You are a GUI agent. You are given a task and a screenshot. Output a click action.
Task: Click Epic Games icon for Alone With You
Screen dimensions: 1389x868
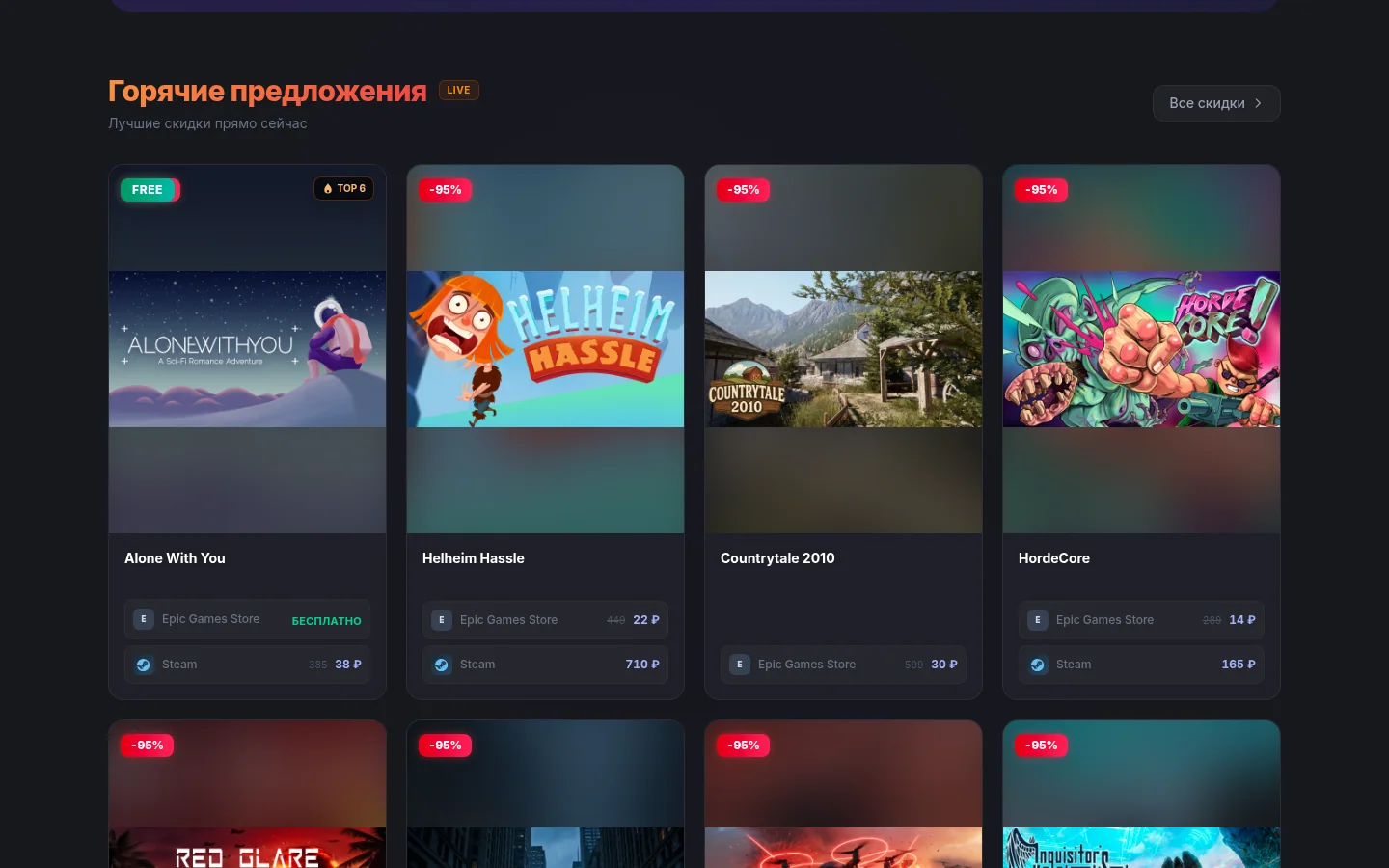click(x=144, y=619)
